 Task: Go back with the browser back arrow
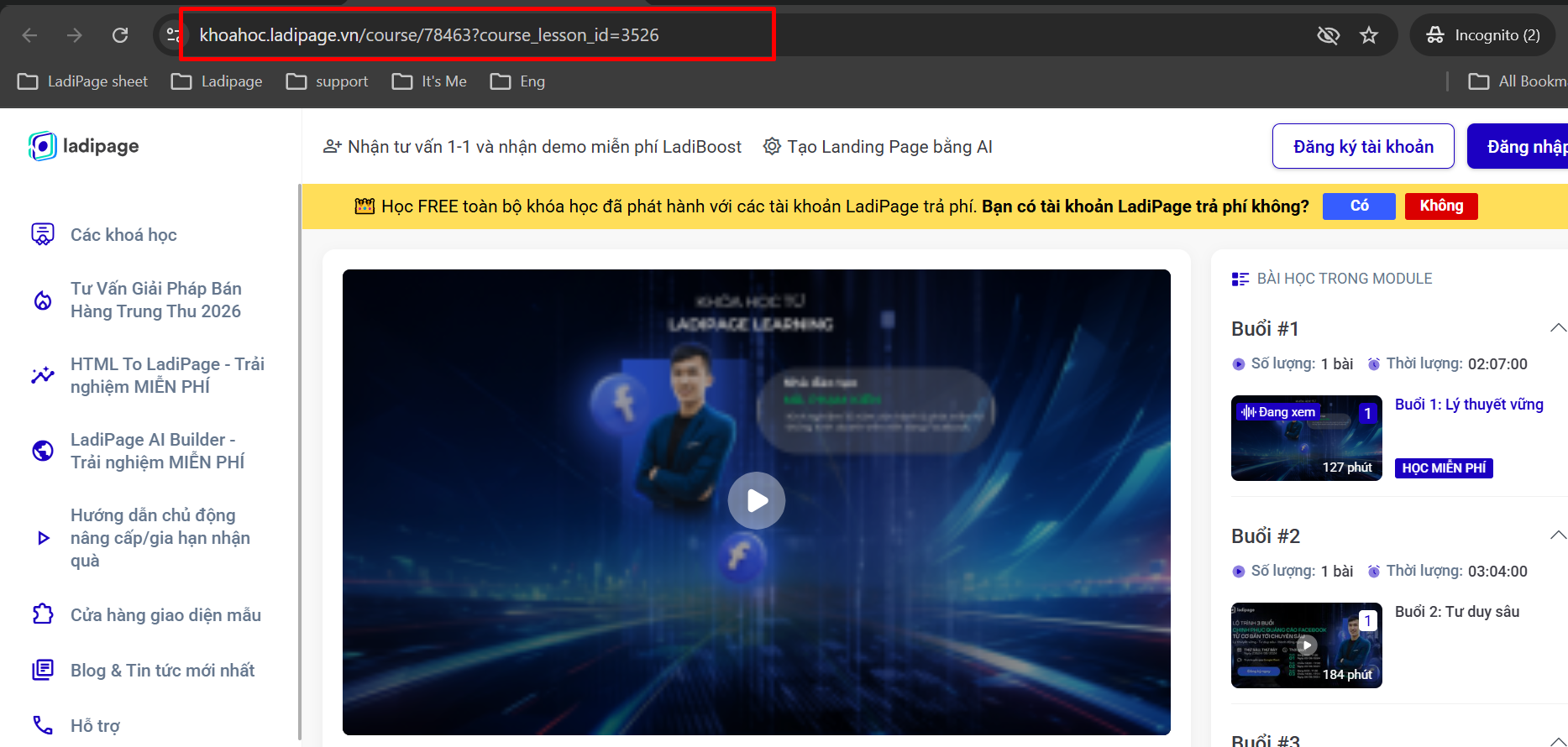tap(30, 35)
